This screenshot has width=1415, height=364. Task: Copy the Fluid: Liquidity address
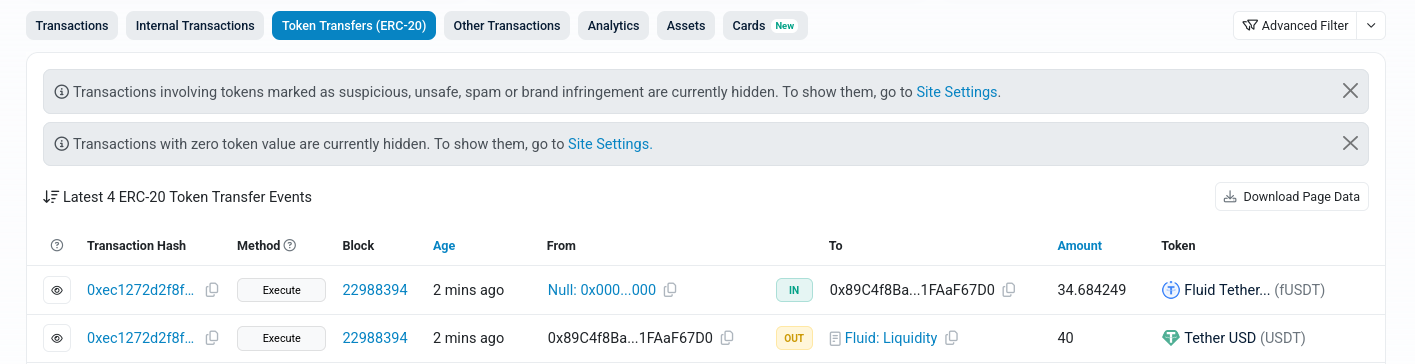[952, 338]
